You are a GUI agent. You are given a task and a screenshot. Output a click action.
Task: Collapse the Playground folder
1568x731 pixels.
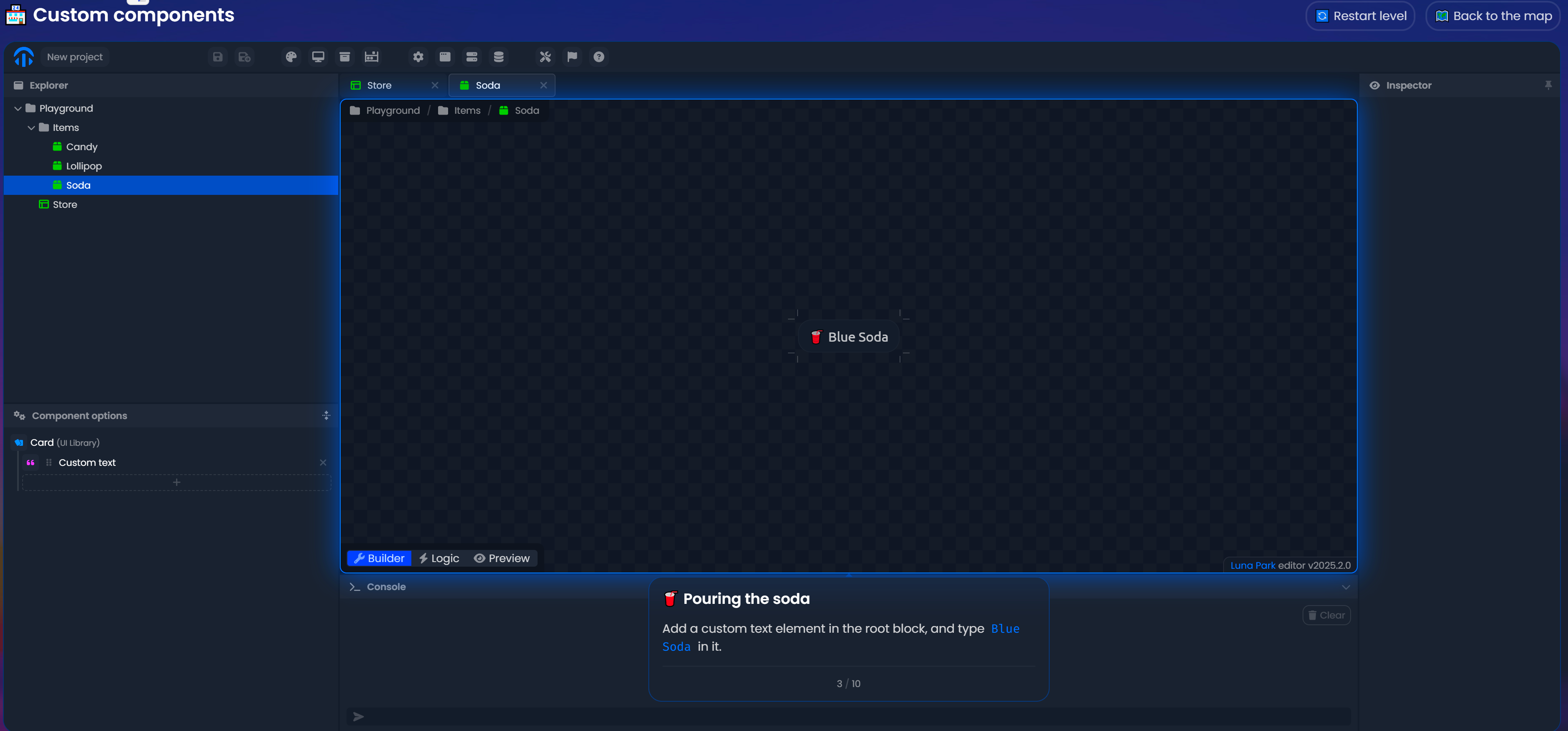click(18, 108)
